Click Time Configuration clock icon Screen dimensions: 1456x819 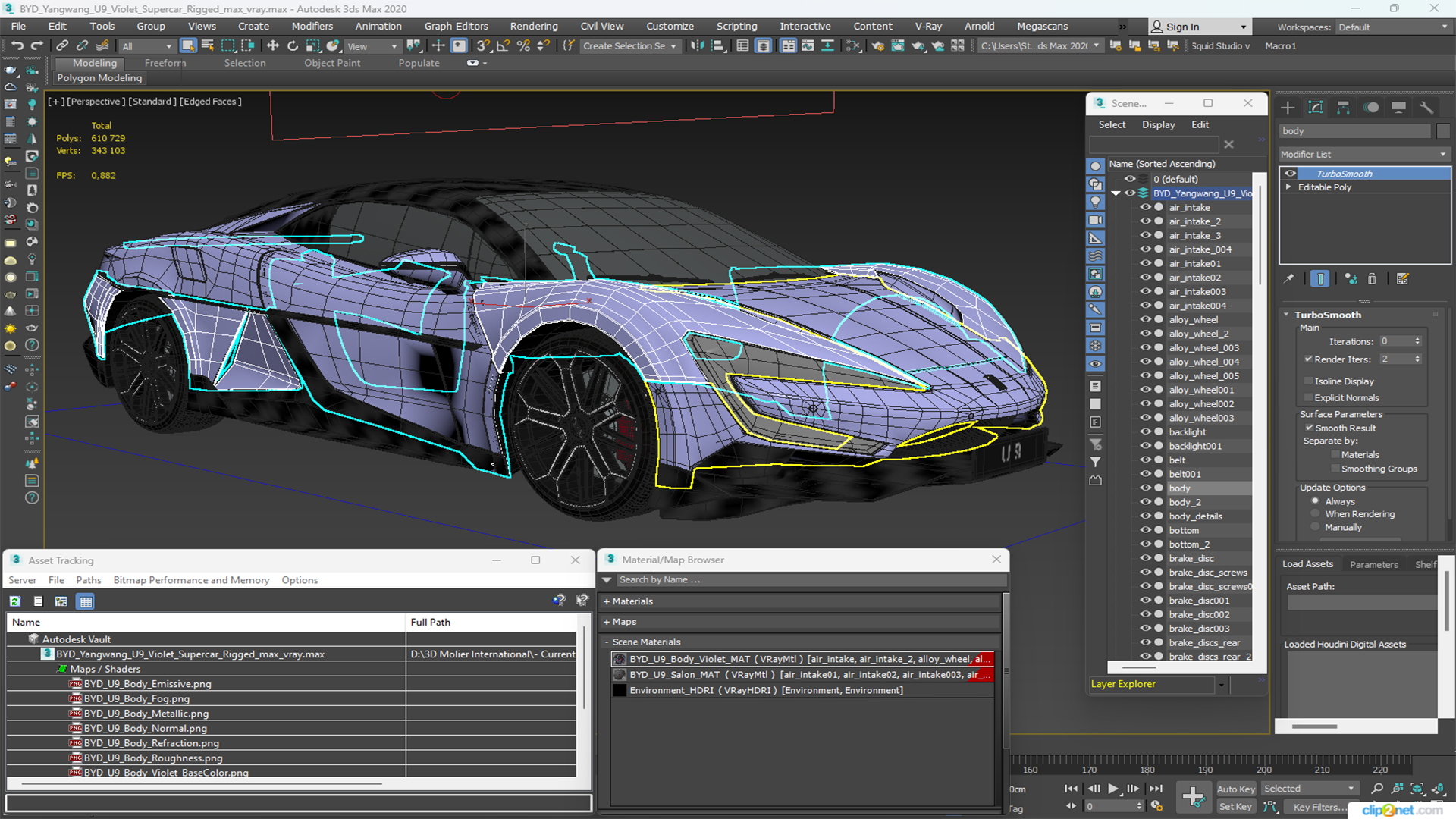point(1156,806)
